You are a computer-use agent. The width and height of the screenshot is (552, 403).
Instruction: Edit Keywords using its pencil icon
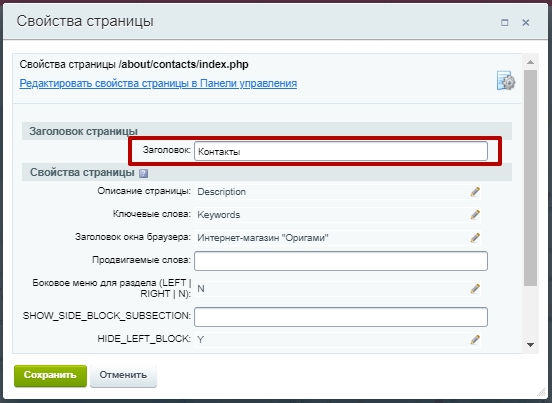tap(475, 215)
